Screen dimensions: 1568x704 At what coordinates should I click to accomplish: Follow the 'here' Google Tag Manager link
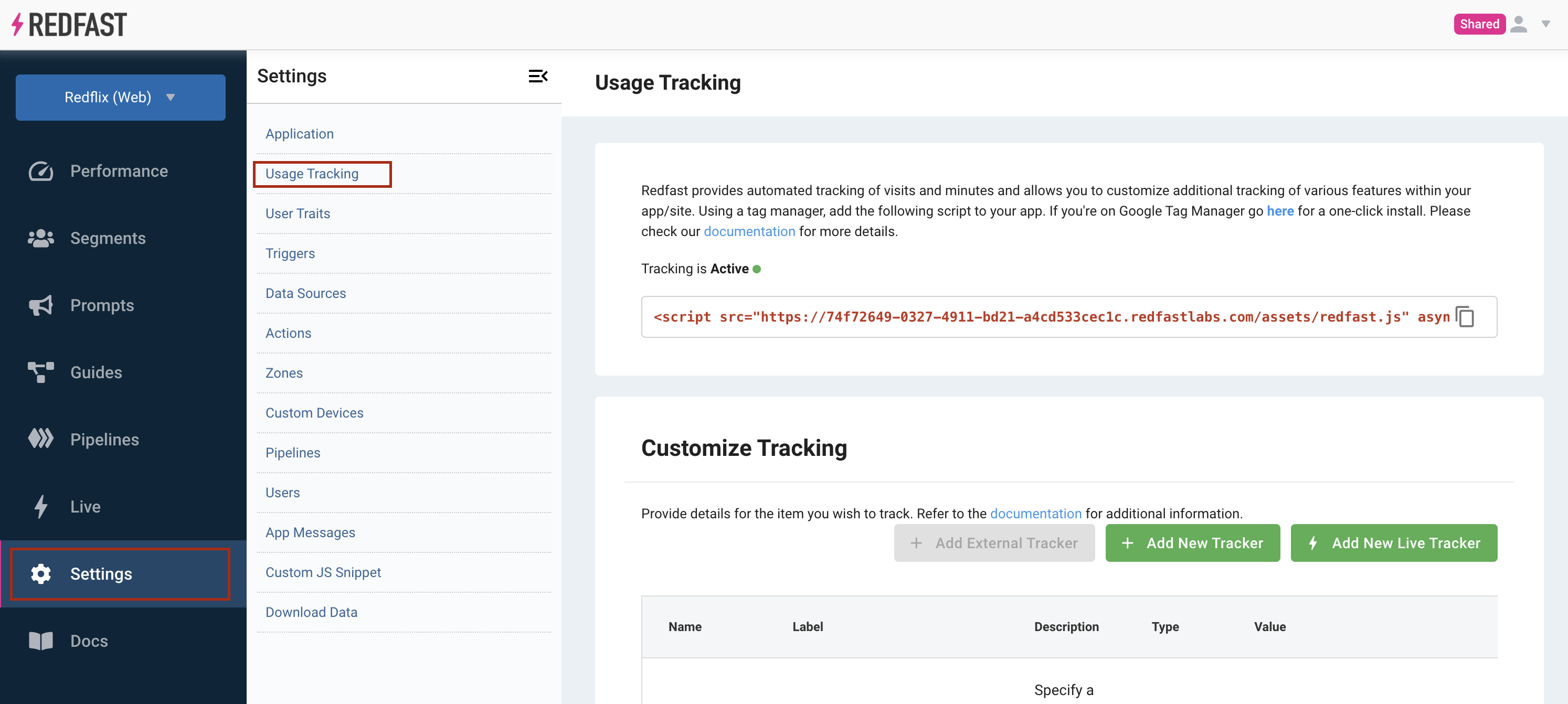pos(1280,211)
